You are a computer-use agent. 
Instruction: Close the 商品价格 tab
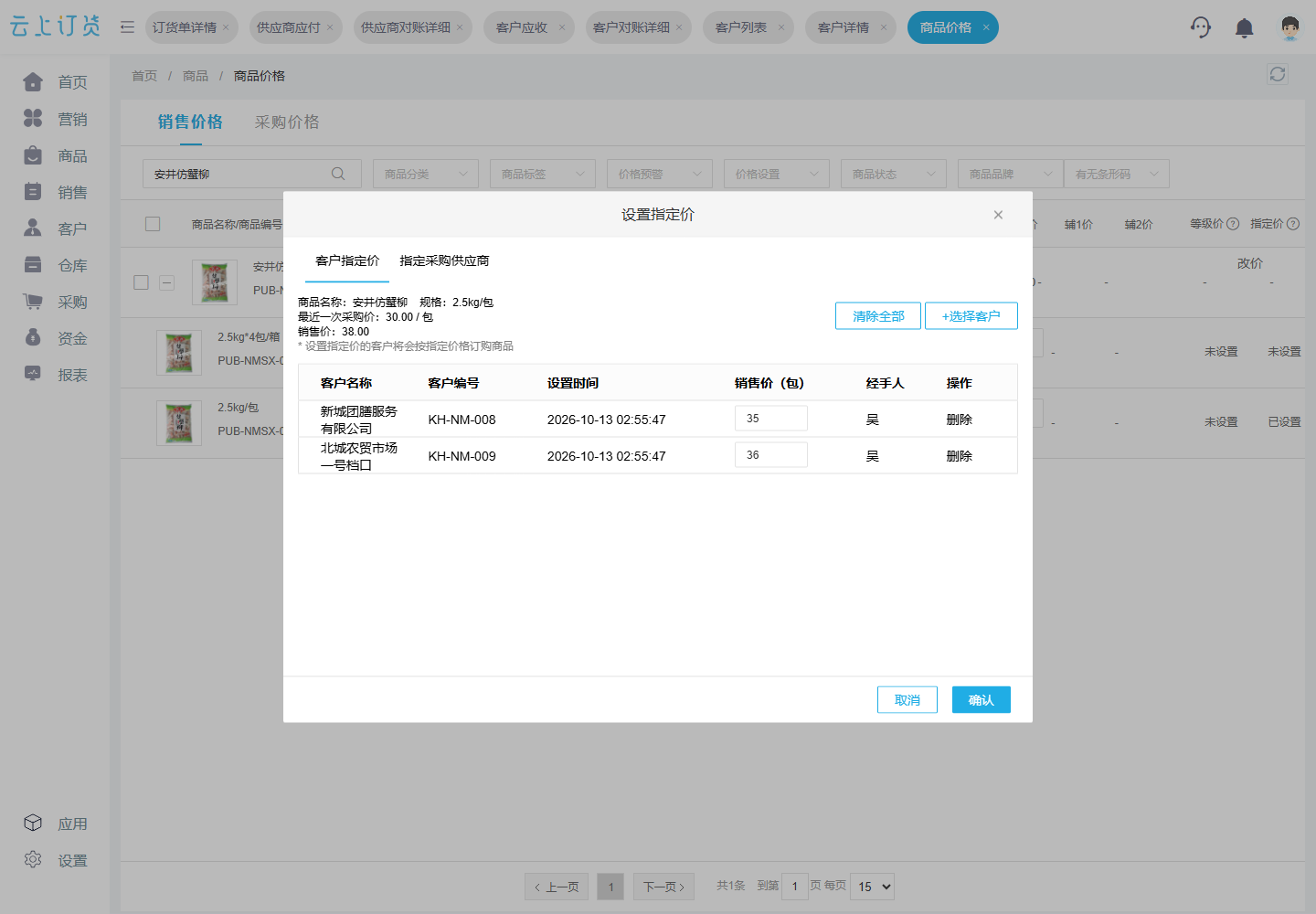(986, 27)
